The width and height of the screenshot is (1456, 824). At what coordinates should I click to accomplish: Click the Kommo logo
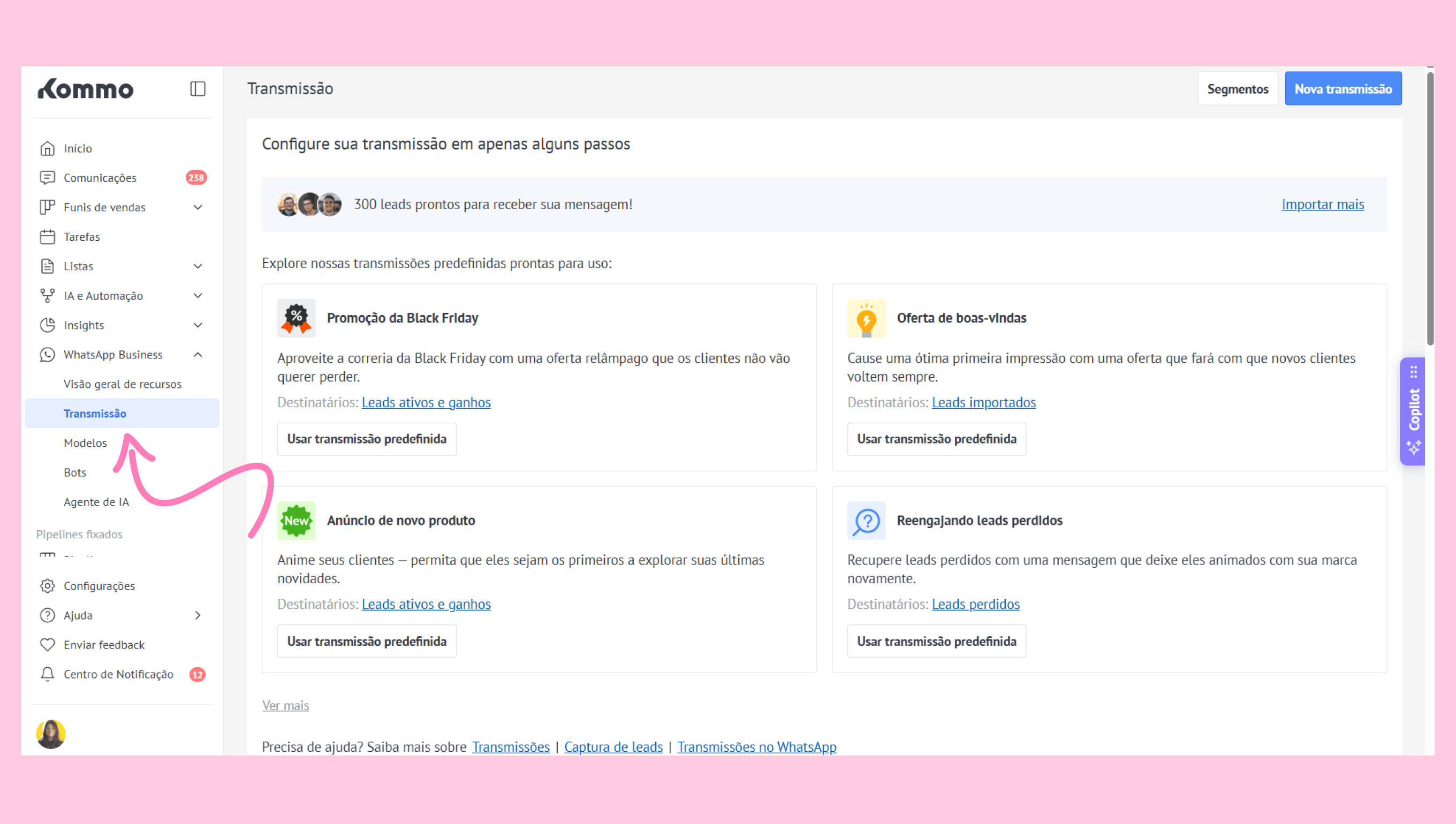pyautogui.click(x=86, y=89)
